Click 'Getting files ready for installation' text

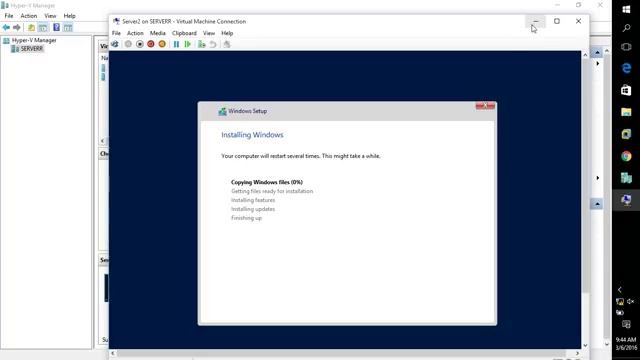tap(272, 191)
